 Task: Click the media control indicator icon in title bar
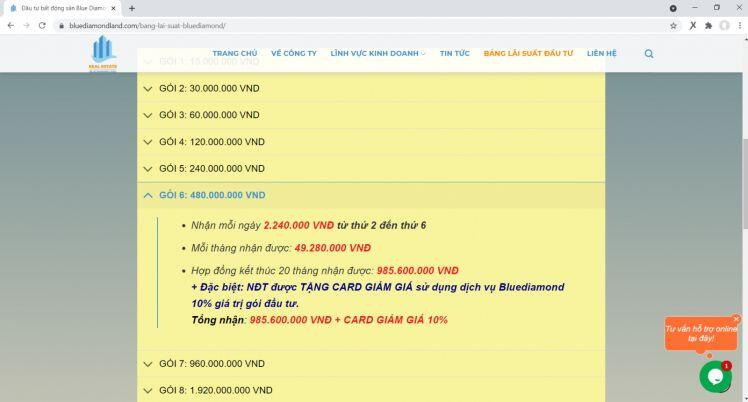(x=673, y=8)
